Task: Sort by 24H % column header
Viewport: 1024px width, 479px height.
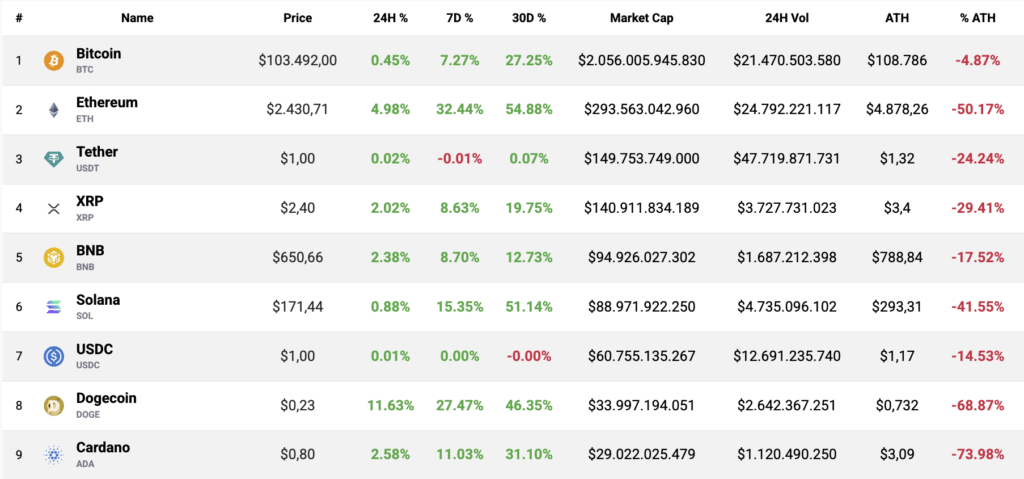Action: point(391,18)
